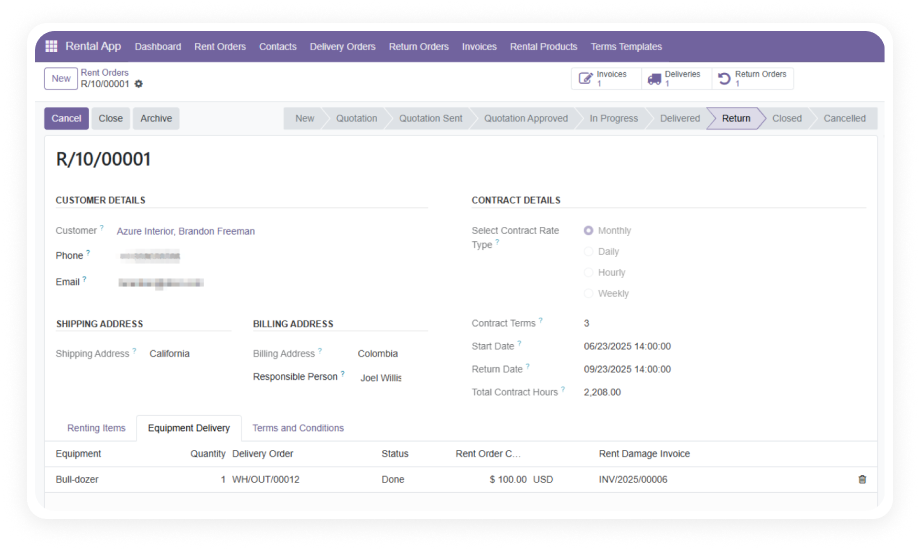920x550 pixels.
Task: Select the Weekly contract rate option
Action: pyautogui.click(x=588, y=293)
